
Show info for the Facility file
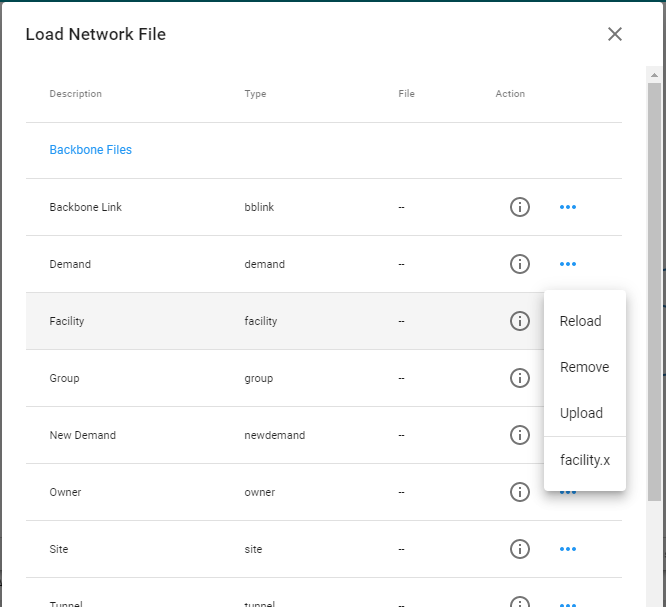click(519, 321)
